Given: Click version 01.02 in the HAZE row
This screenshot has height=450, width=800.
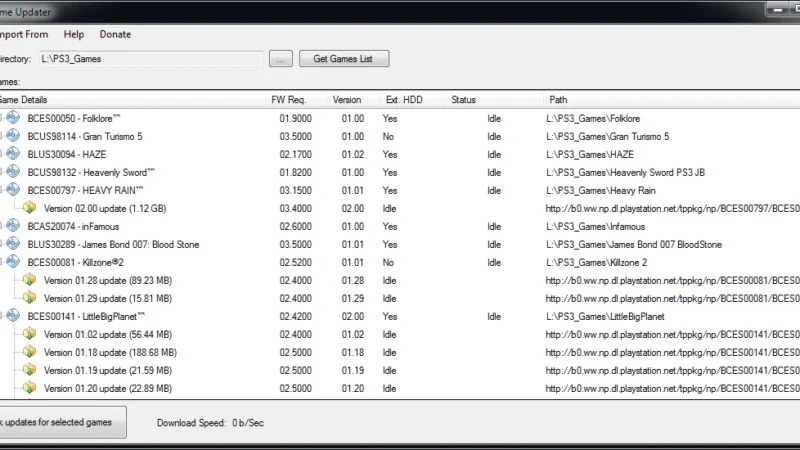Looking at the screenshot, I should click(x=353, y=154).
